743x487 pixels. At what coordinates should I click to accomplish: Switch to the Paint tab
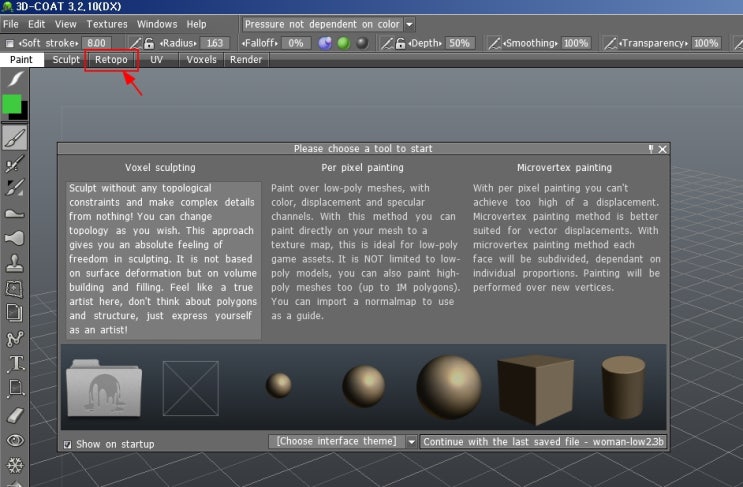coord(21,60)
